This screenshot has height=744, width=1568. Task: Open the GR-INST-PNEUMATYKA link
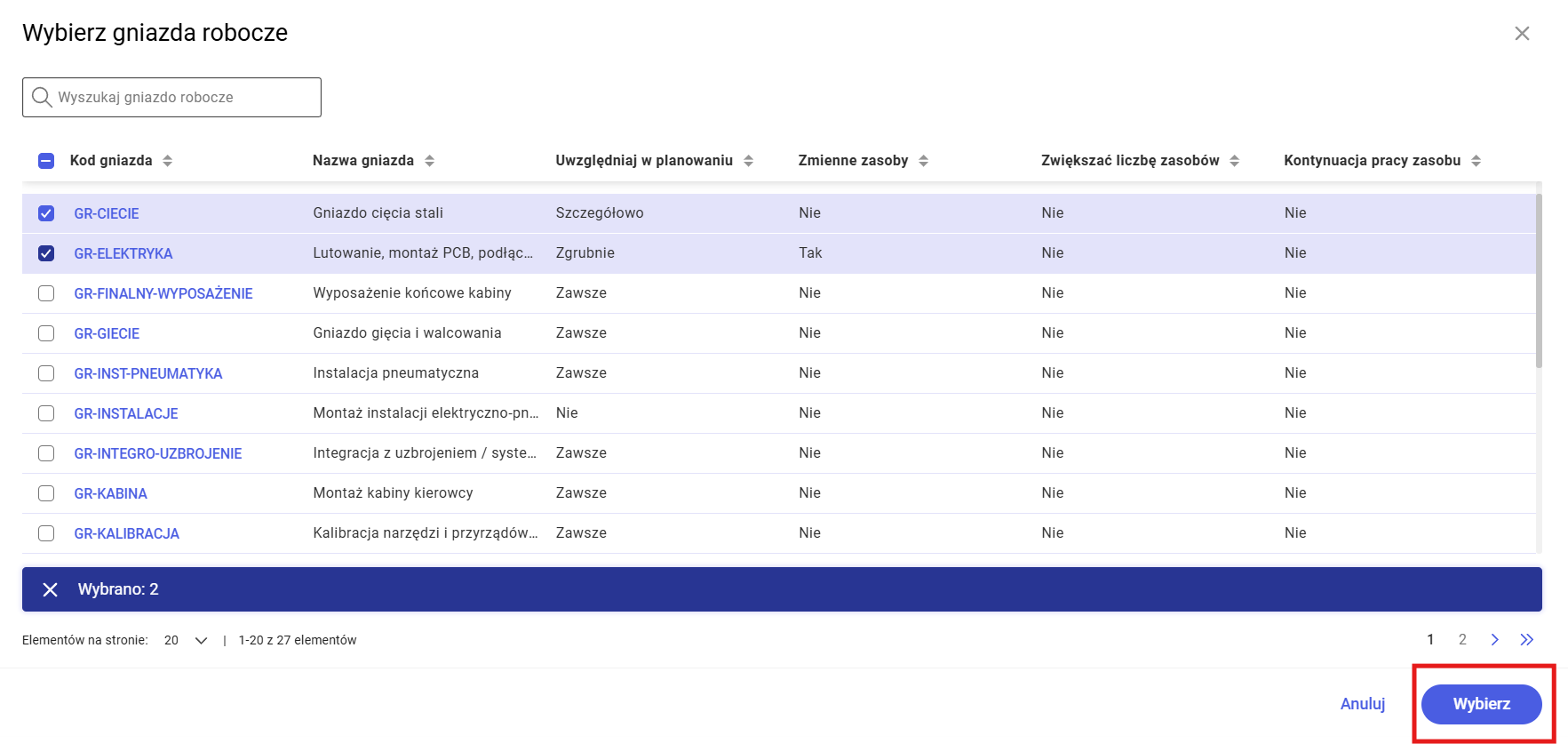tap(148, 373)
